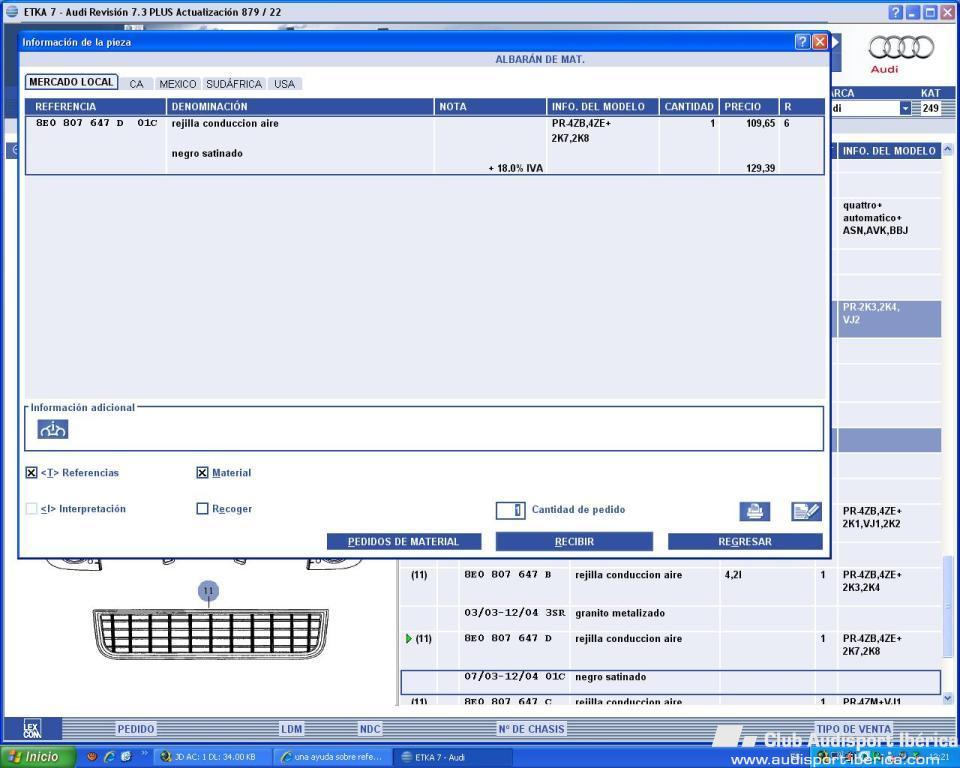Enable the Recoger checkbox
The width and height of the screenshot is (960, 768).
click(202, 509)
